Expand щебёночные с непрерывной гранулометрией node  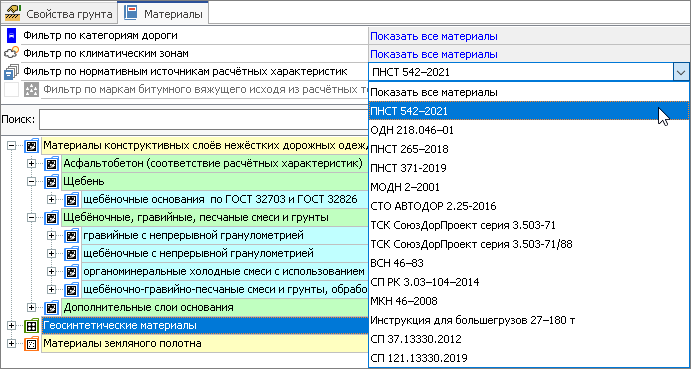[52, 253]
